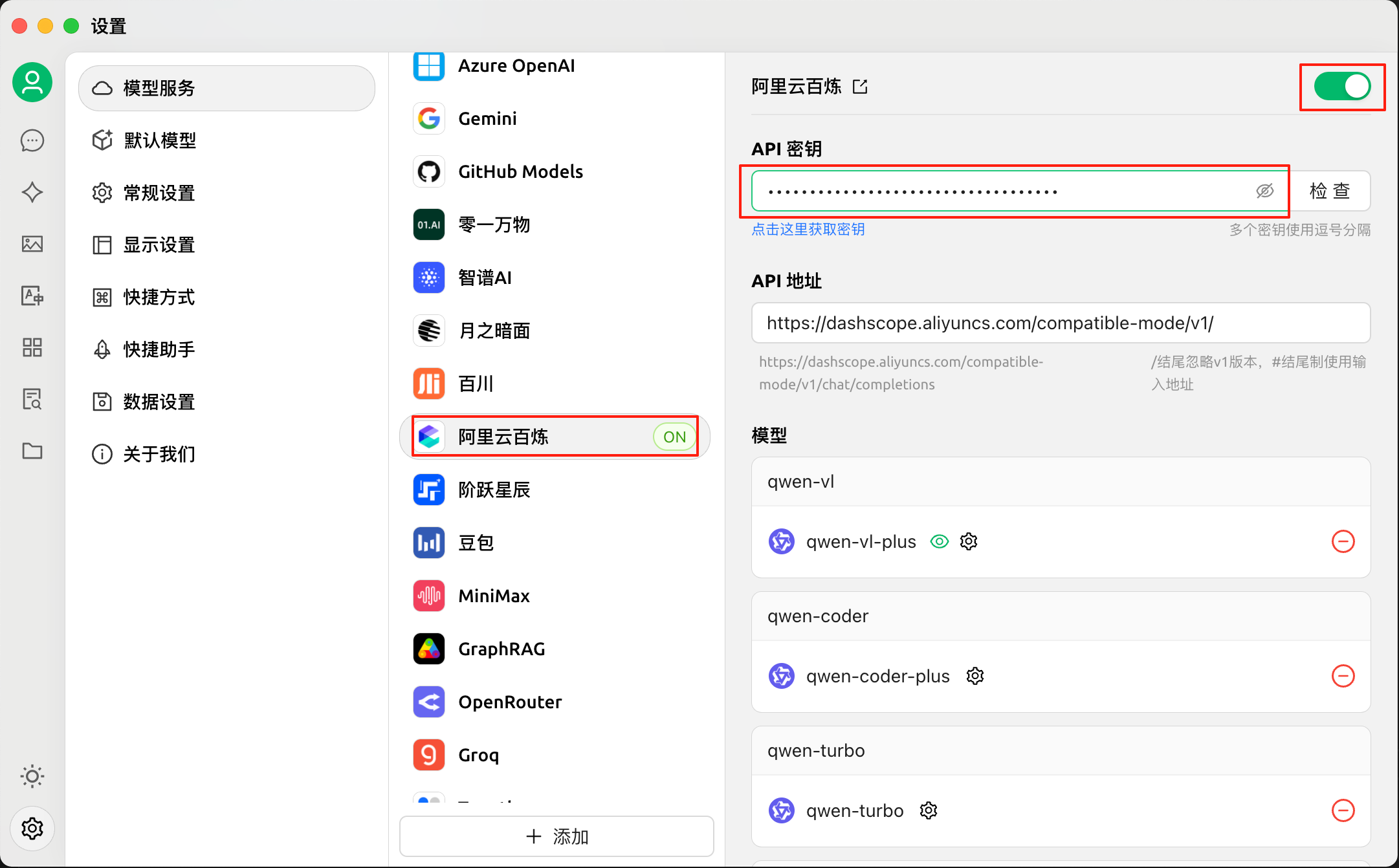The width and height of the screenshot is (1399, 868).
Task: Open 常规设置 settings section
Action: point(226,193)
